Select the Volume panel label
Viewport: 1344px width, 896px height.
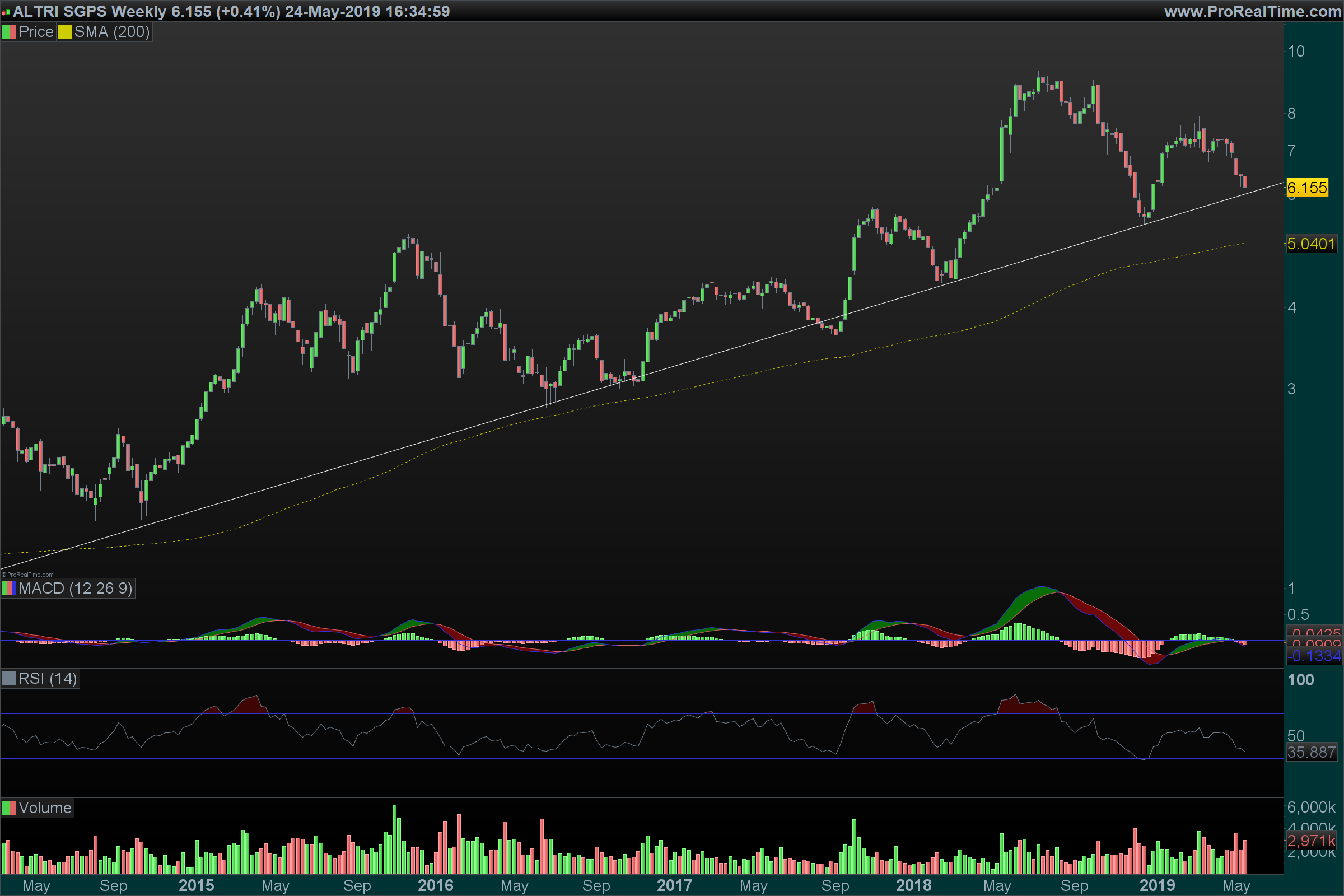[x=45, y=808]
